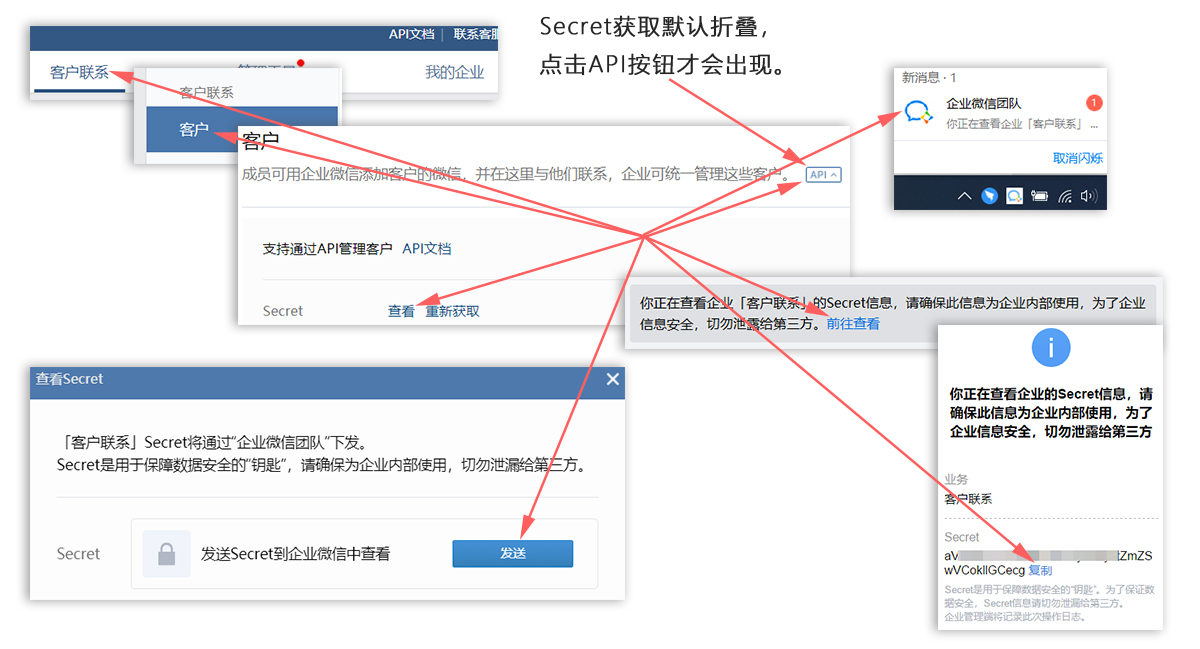
Task: Close the 查看Secret dialog
Action: coord(613,379)
